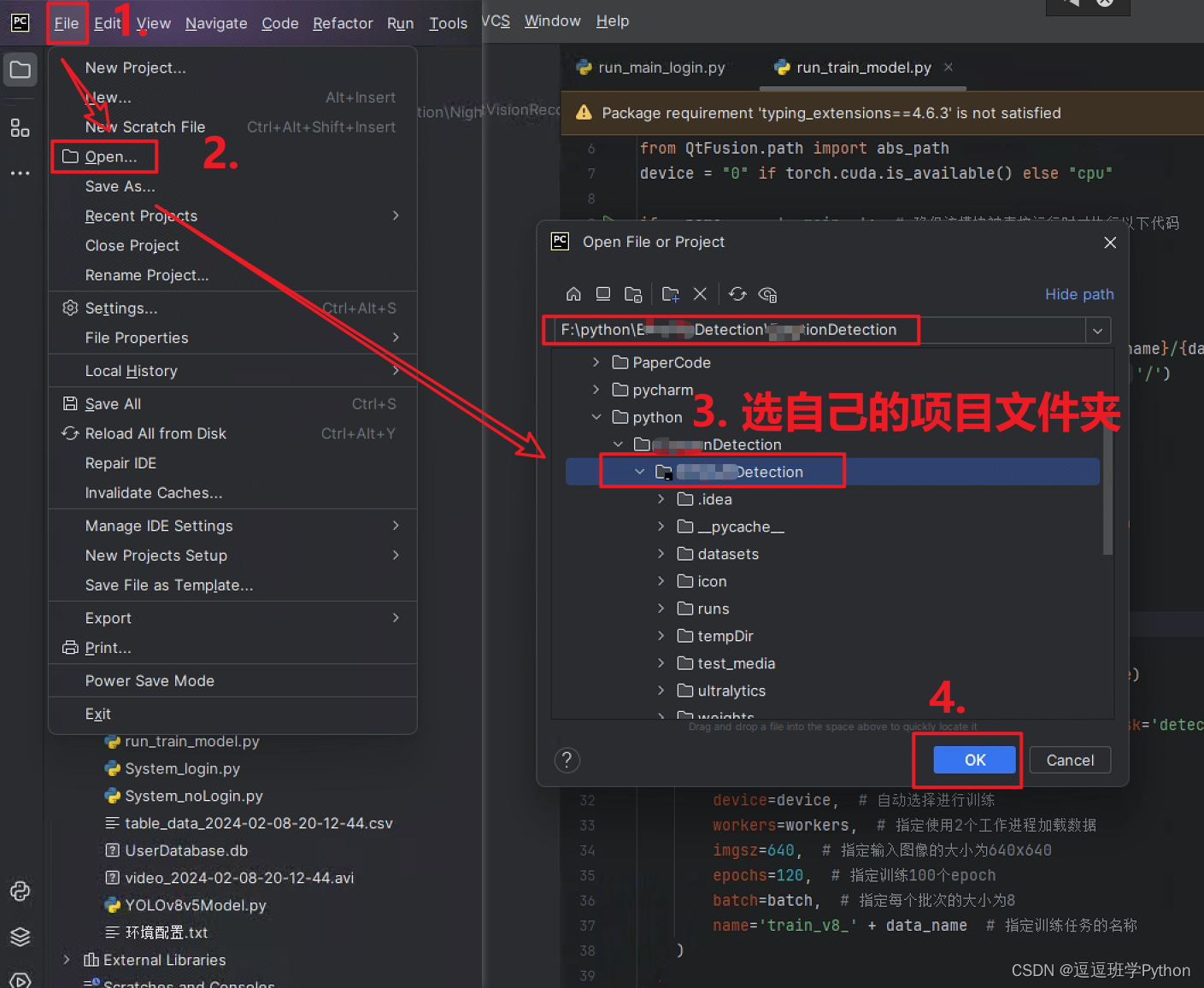
Task: Expand the PaperCode folder node
Action: pyautogui.click(x=596, y=362)
